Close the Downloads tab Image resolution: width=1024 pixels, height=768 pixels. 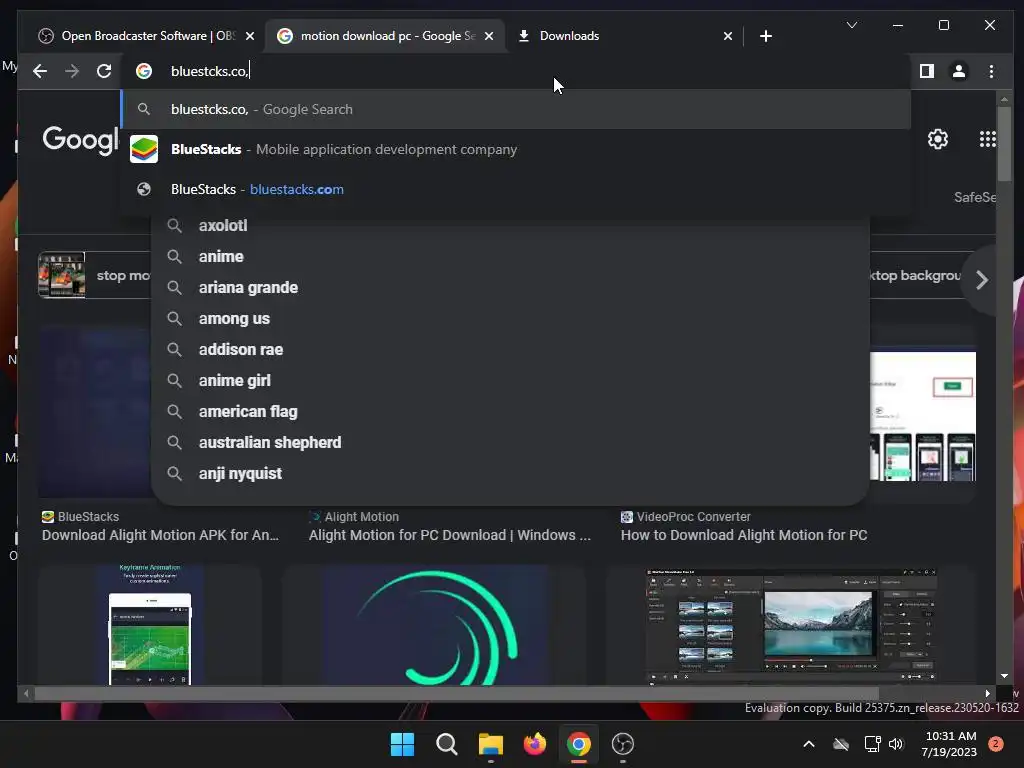(728, 36)
